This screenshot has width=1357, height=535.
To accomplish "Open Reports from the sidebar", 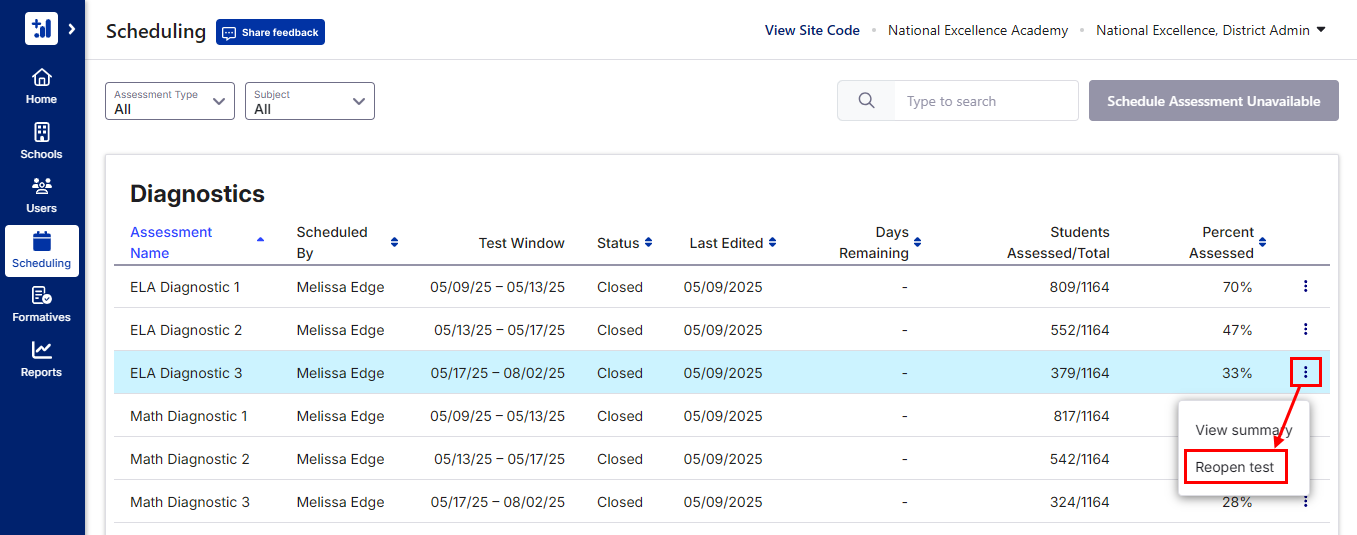I will 41,360.
